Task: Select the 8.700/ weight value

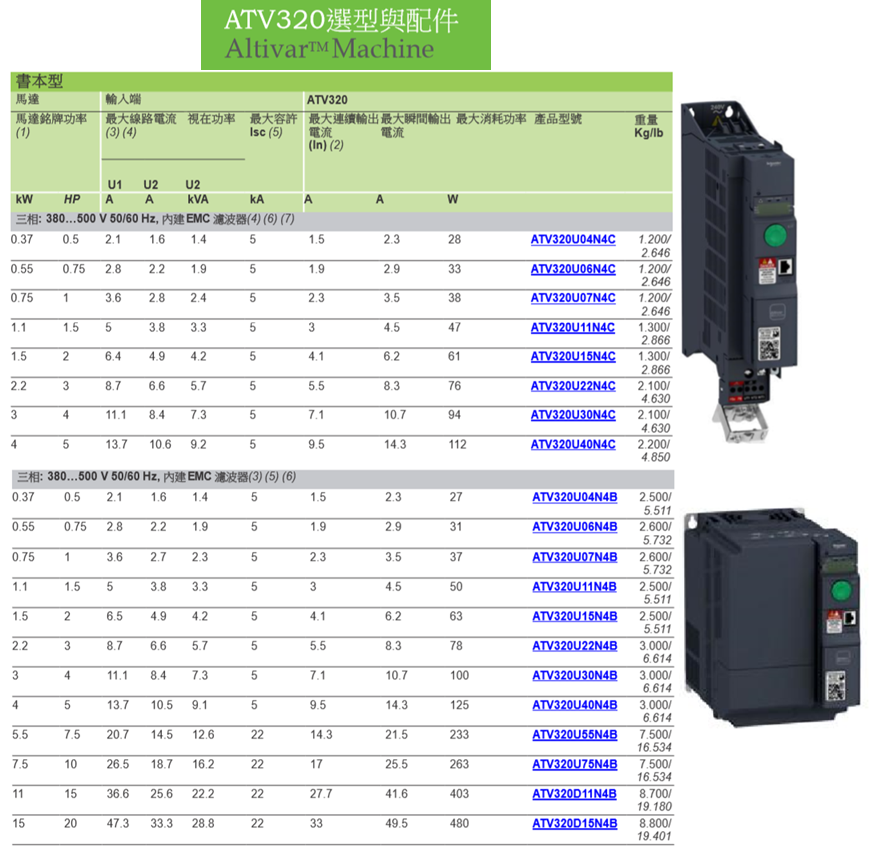Action: pyautogui.click(x=655, y=794)
